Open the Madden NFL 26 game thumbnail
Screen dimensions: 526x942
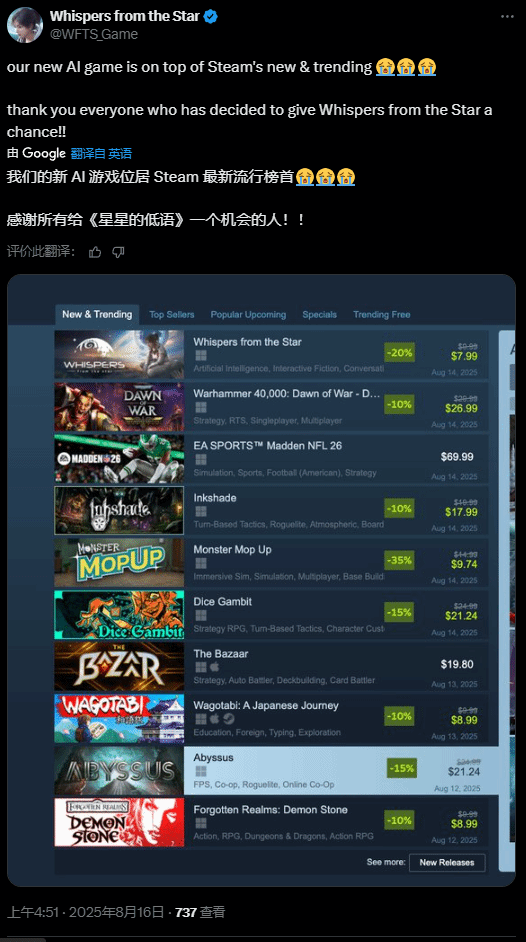(119, 458)
